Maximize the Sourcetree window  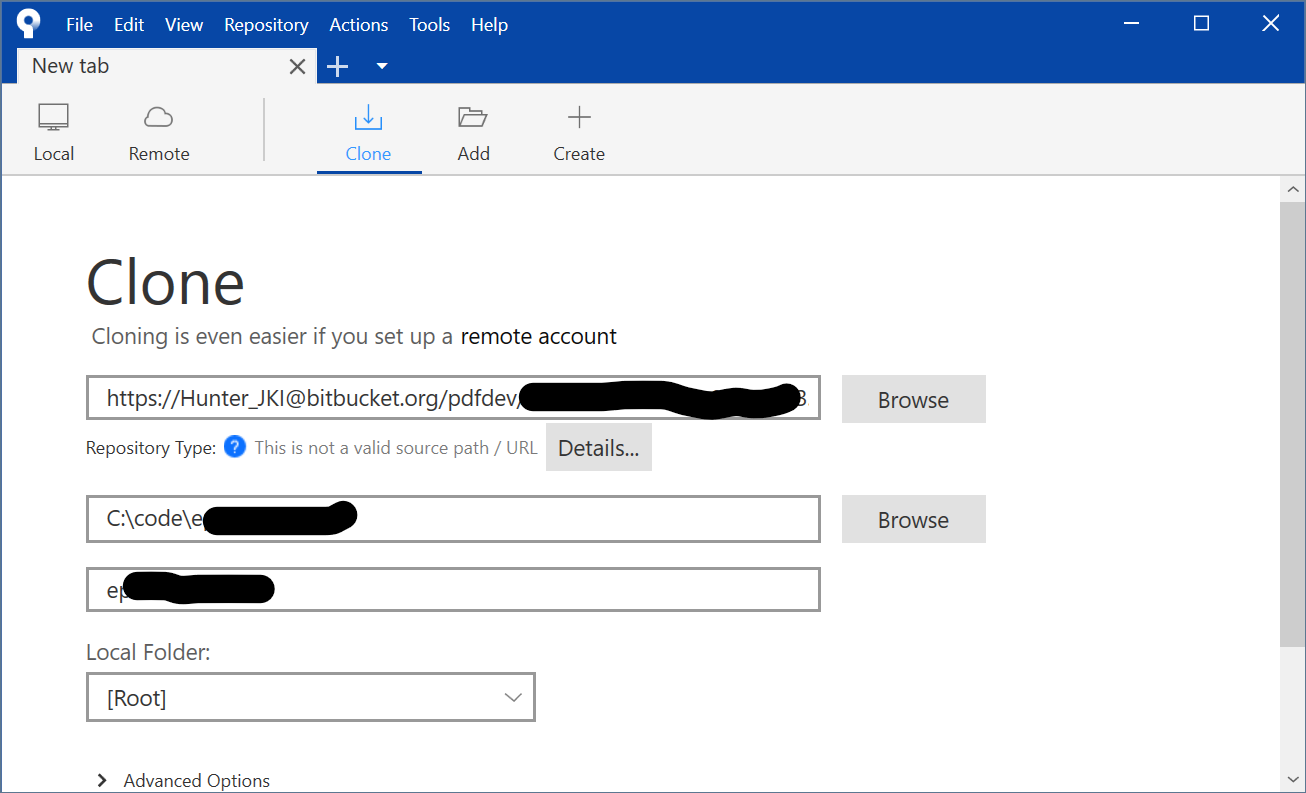(x=1202, y=24)
